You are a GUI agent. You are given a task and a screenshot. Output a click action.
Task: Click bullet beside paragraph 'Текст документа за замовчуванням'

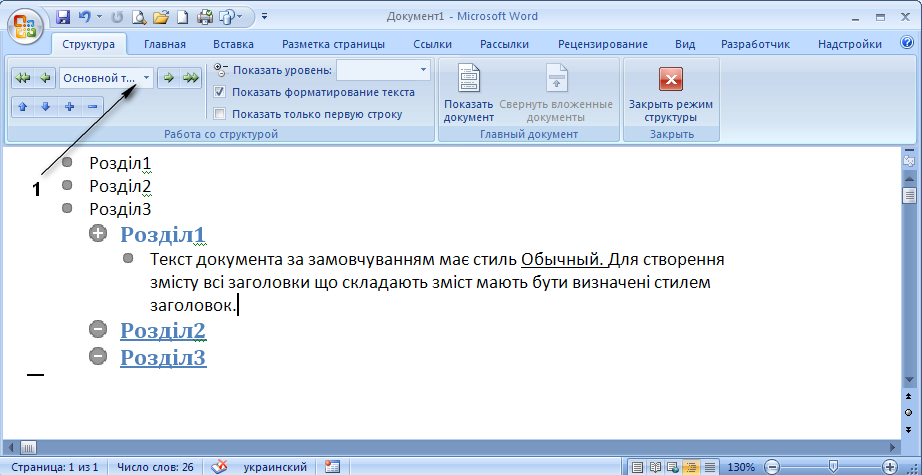point(129,258)
